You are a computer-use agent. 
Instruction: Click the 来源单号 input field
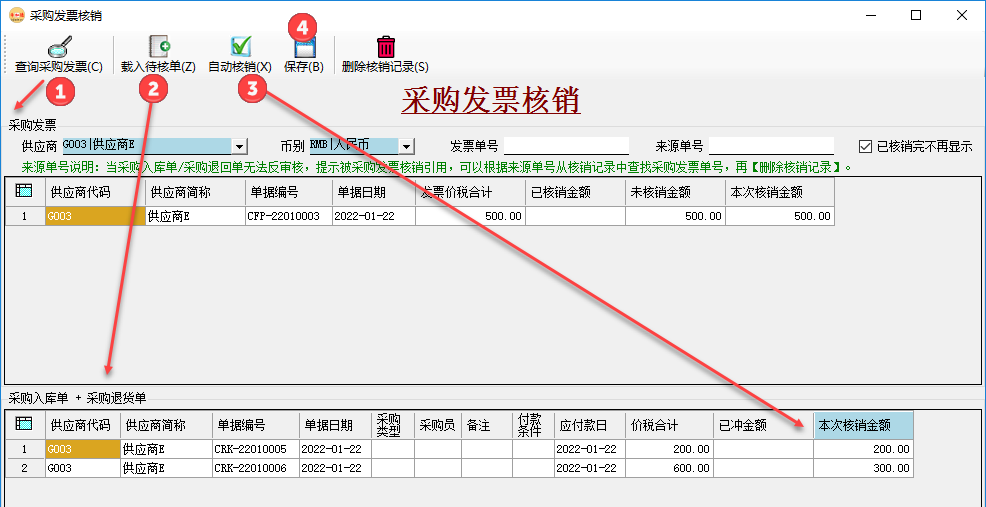[x=772, y=146]
